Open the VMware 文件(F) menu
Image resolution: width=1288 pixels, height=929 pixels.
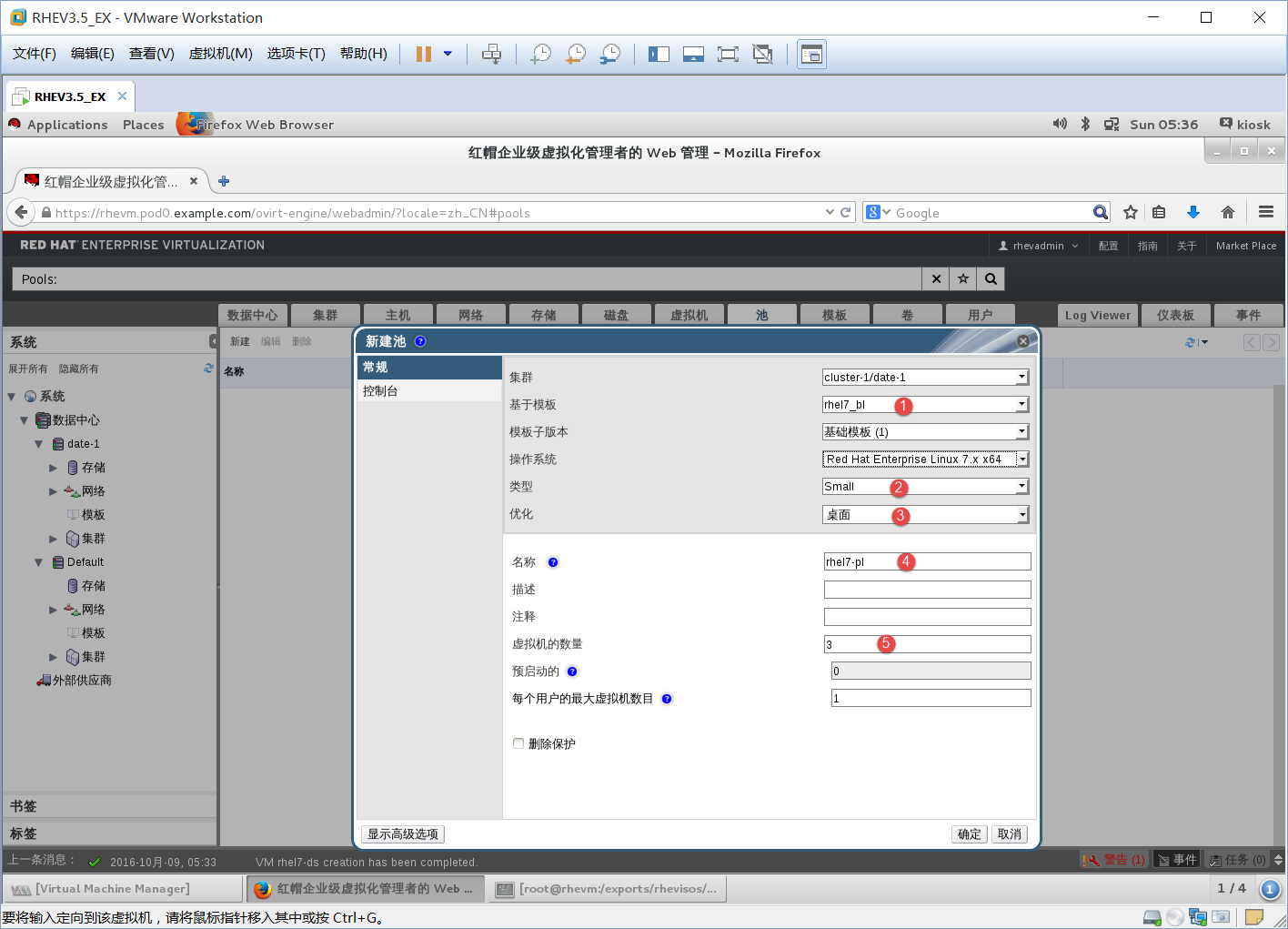[34, 54]
